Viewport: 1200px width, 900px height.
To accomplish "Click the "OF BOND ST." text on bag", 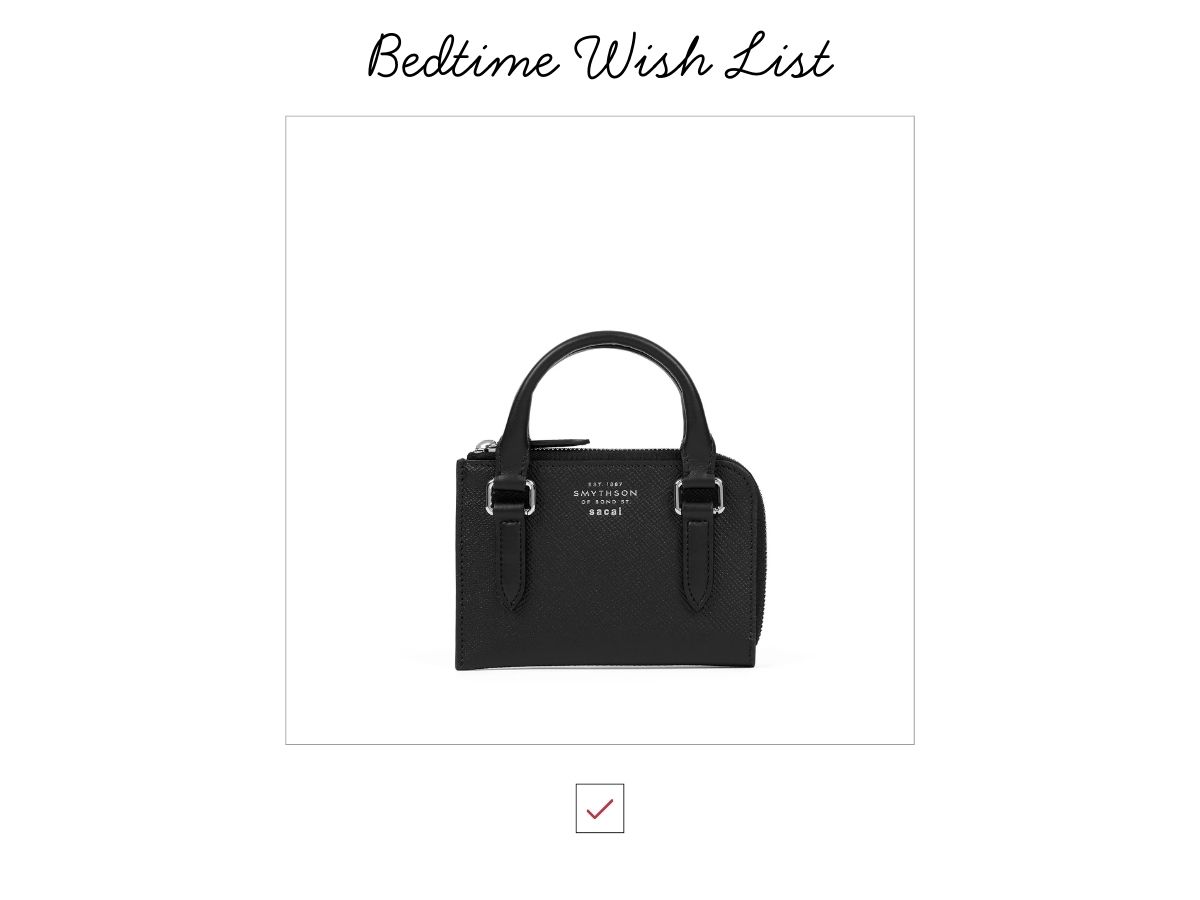I will (605, 503).
